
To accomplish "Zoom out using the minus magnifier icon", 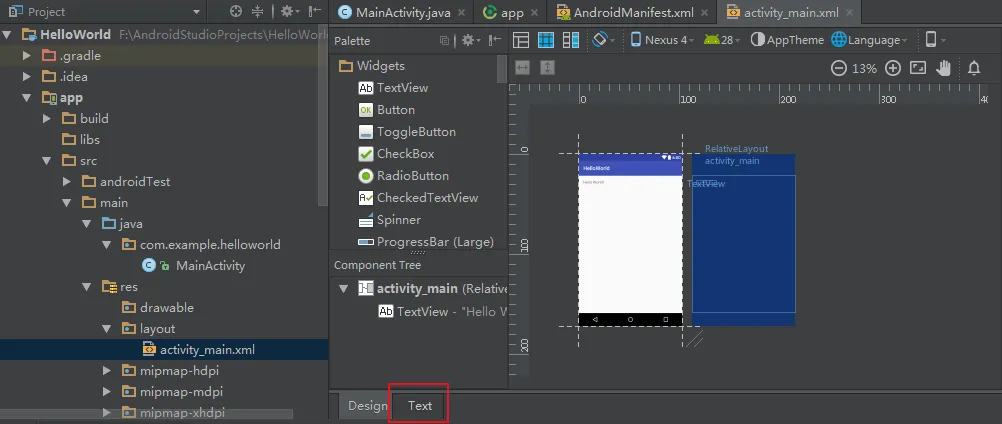I will click(x=838, y=68).
